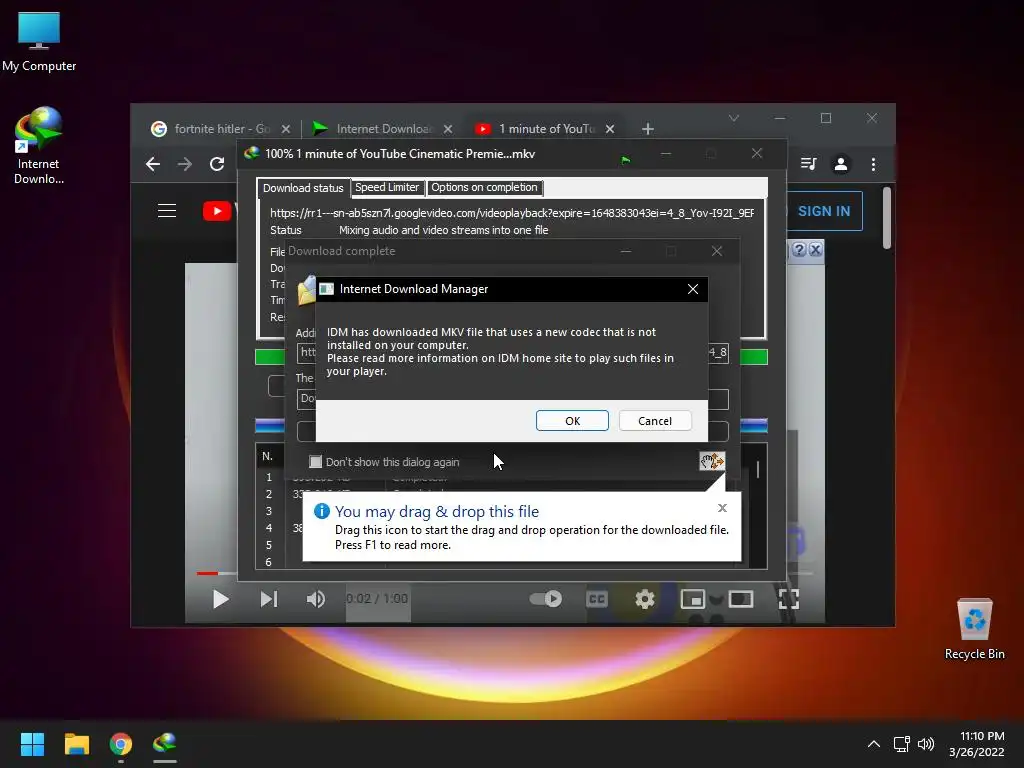1024x768 pixels.
Task: Switch to the Speed Limiter tab
Action: click(387, 187)
